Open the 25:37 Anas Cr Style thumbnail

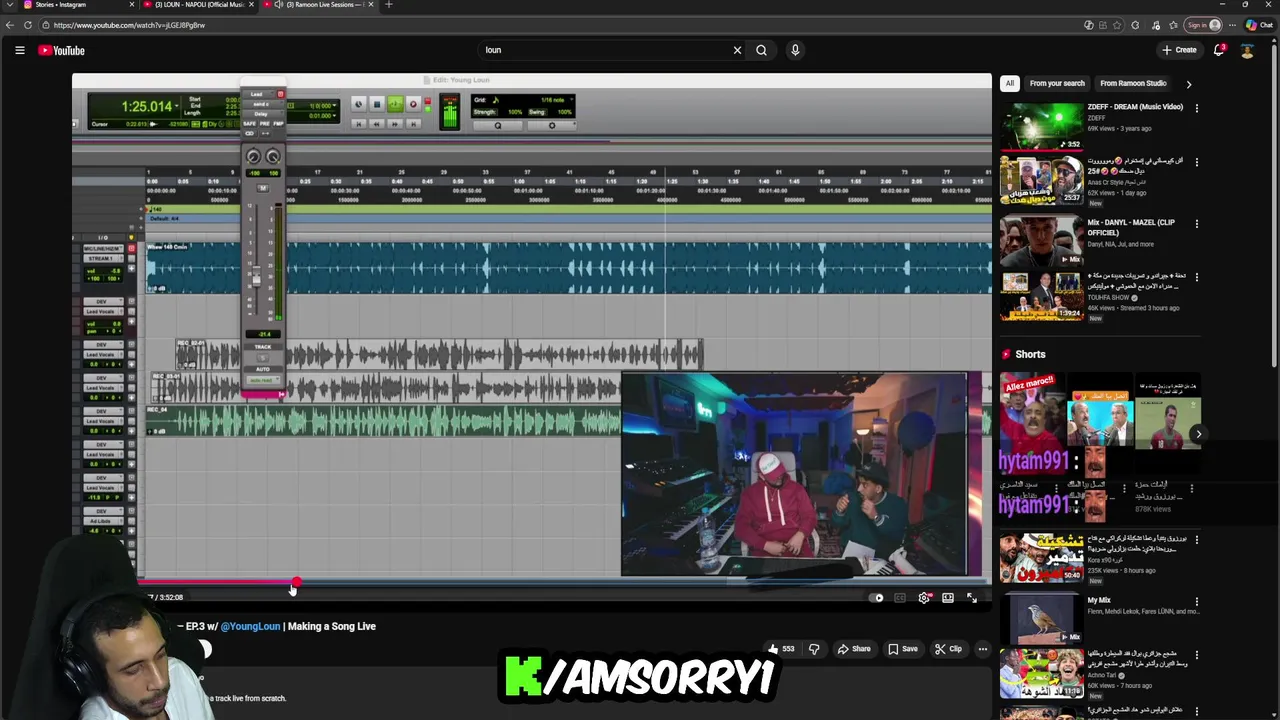[x=1041, y=180]
